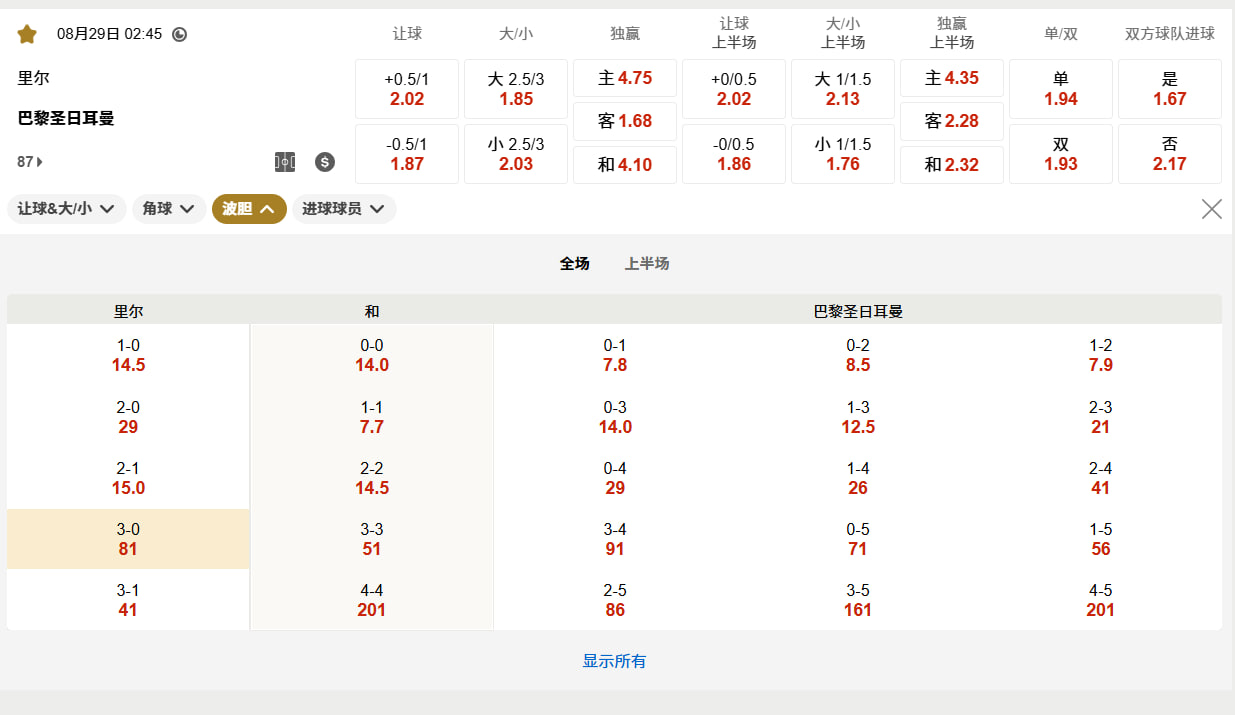Choose score 4-5 at 201
Screen dimensions: 1235x715
pyautogui.click(x=1100, y=600)
